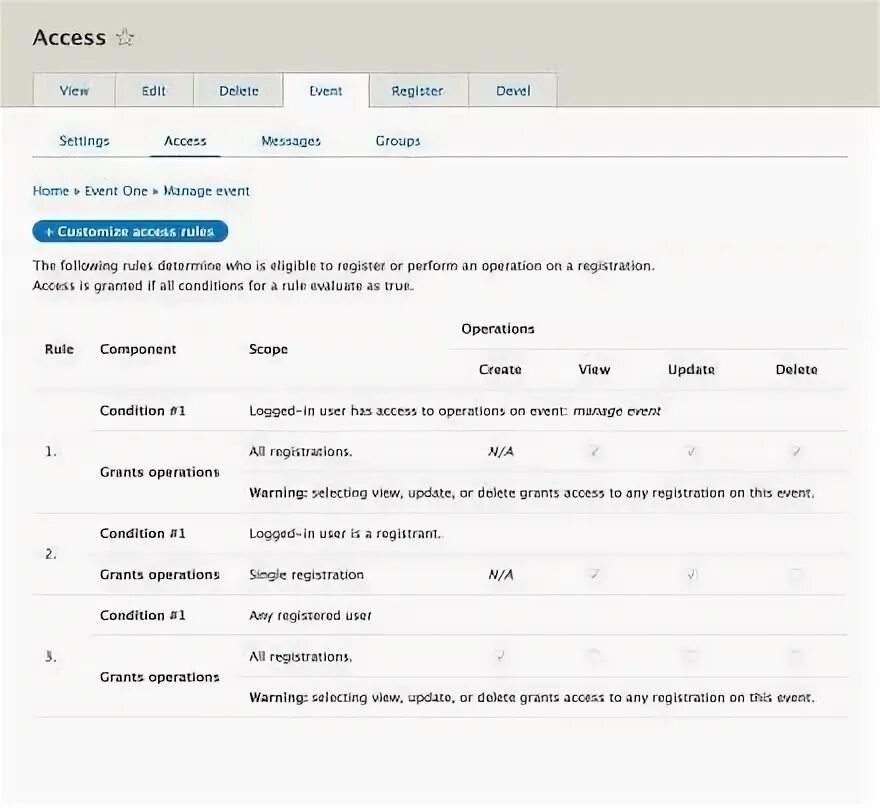Click the View column header in table

pyautogui.click(x=594, y=369)
